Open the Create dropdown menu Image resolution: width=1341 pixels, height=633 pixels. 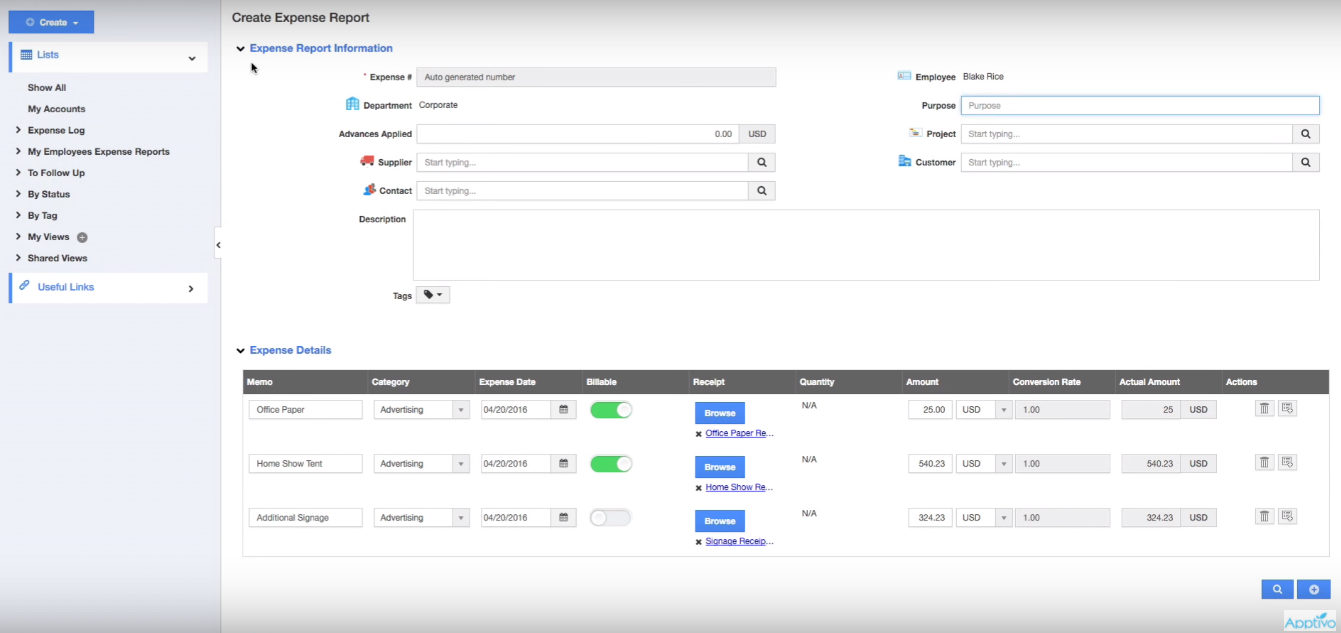click(51, 21)
